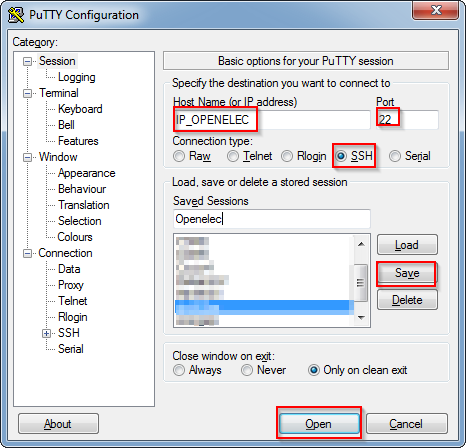Click the session list scroll down arrow
Image resolution: width=466 pixels, height=448 pixels.
click(361, 317)
